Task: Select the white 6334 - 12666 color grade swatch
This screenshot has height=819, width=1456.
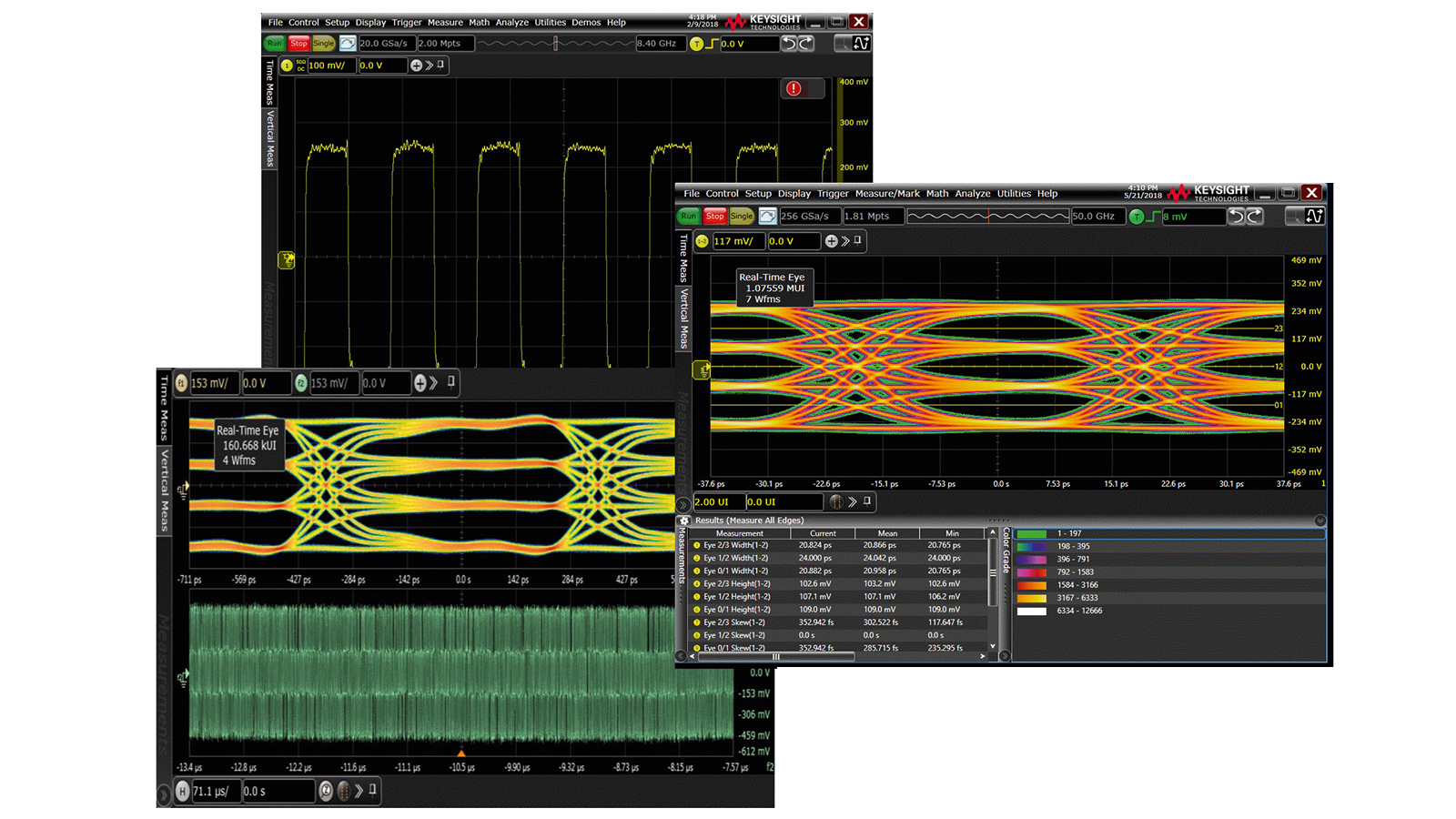Action: point(1032,611)
